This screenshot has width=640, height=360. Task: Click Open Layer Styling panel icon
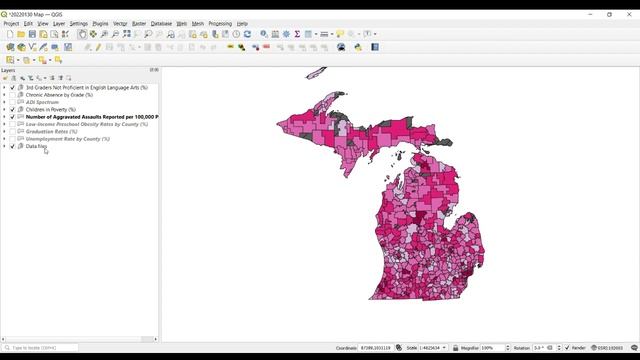[x=5, y=78]
